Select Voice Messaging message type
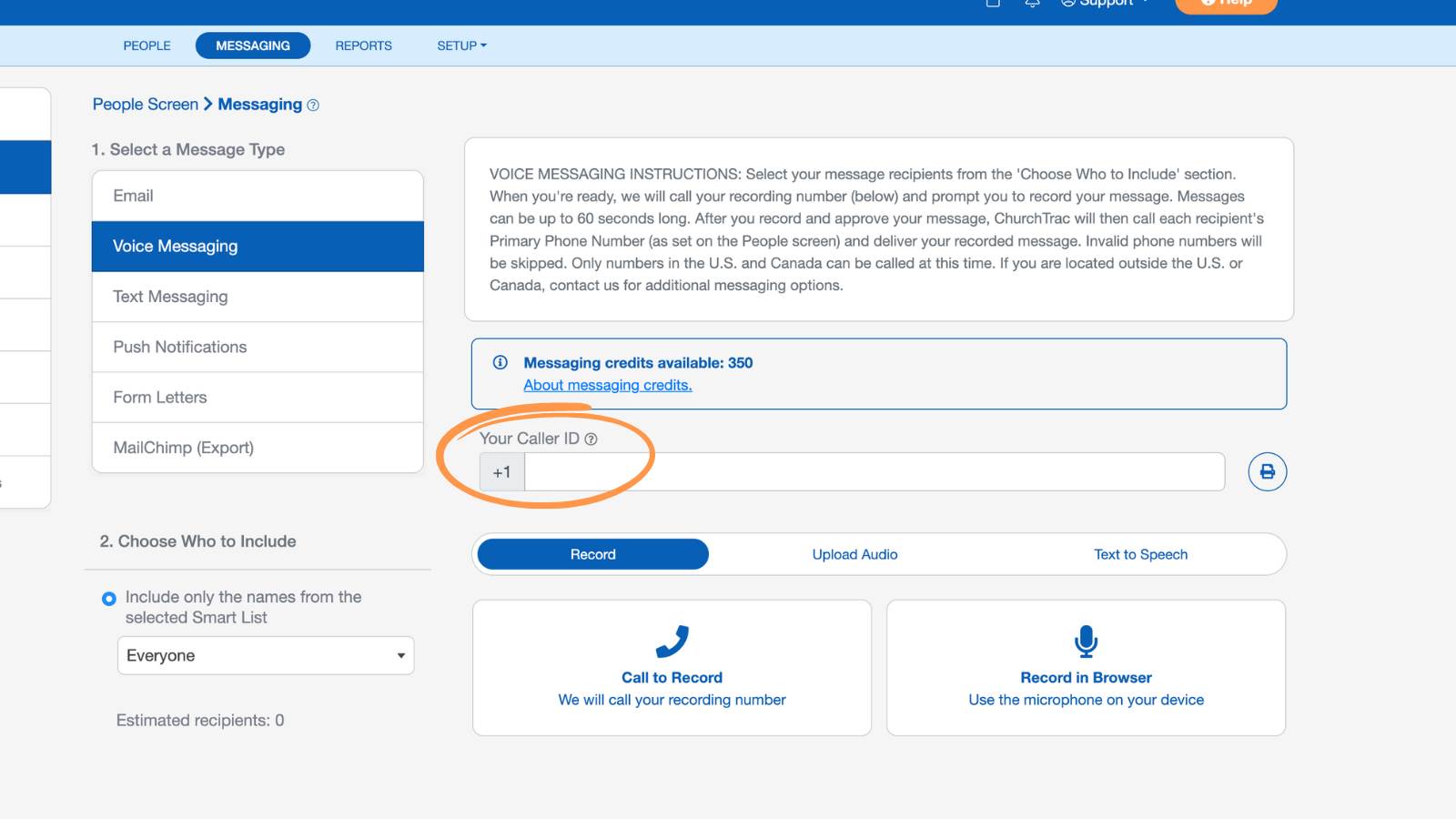Screen dimensions: 1456x819 coord(258,247)
